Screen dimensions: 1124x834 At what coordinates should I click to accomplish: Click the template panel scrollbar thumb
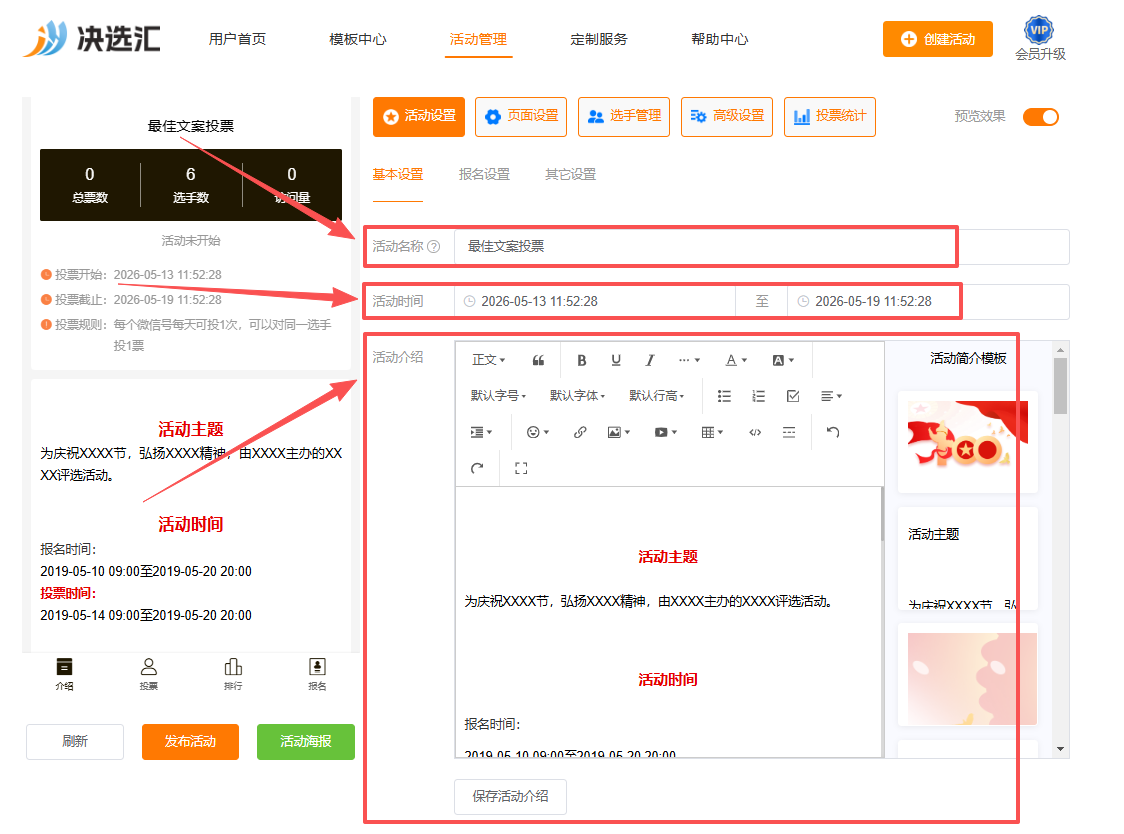coord(1060,386)
